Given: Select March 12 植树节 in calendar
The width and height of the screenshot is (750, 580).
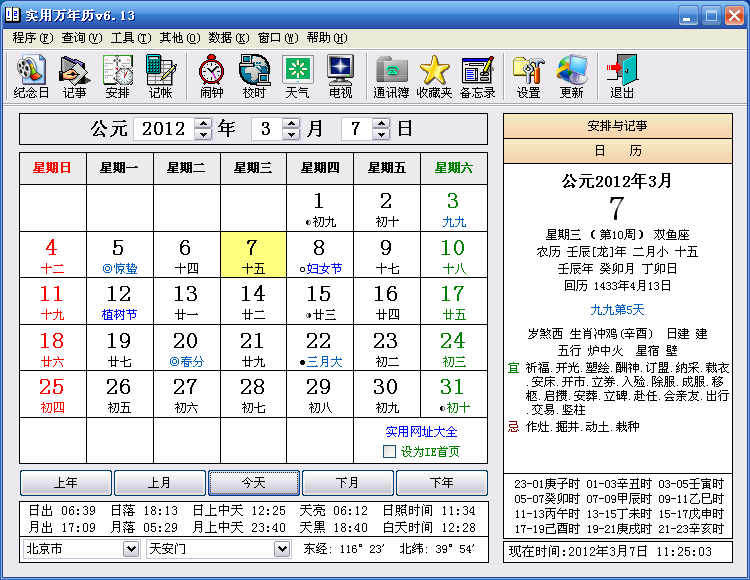Looking at the screenshot, I should coord(120,301).
